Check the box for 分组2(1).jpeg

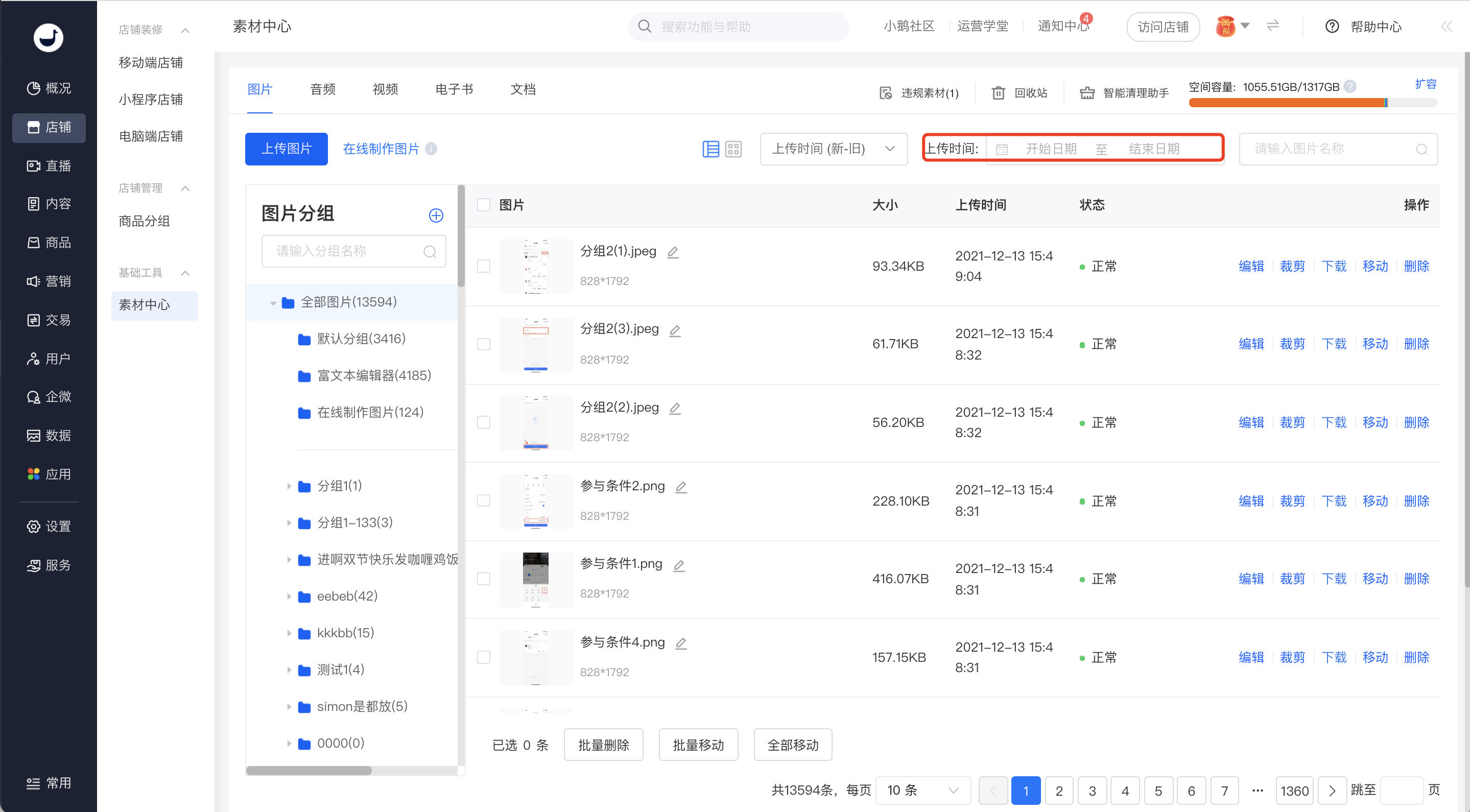tap(483, 267)
